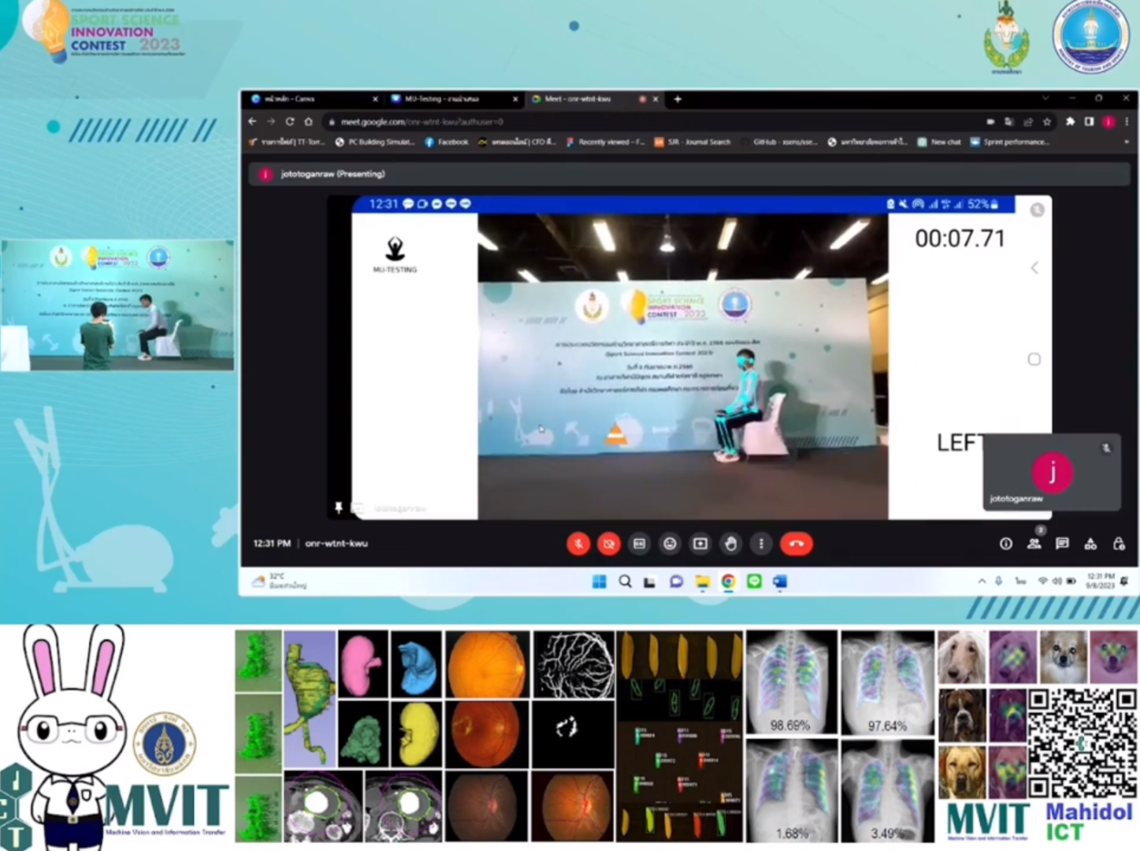Click the present screen icon
Viewport: 1140px width, 851px height.
[700, 544]
